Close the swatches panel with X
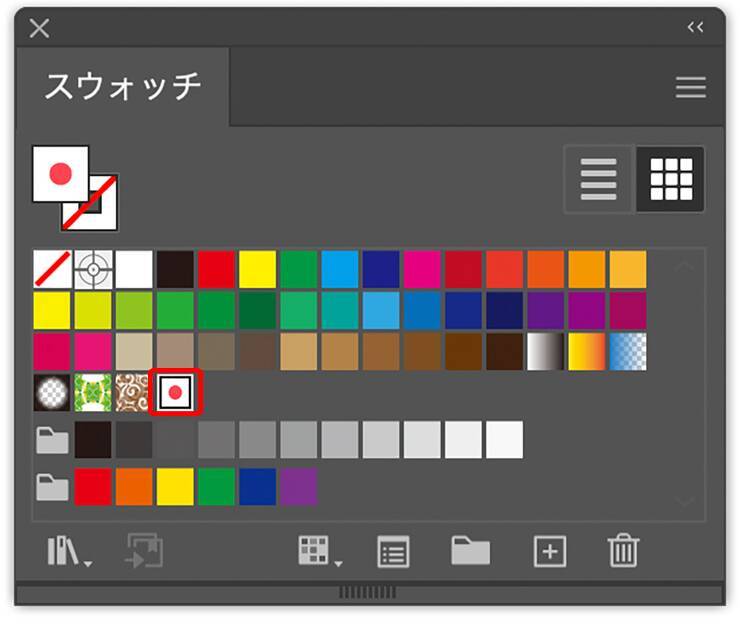The height and width of the screenshot is (627, 740). [x=39, y=28]
